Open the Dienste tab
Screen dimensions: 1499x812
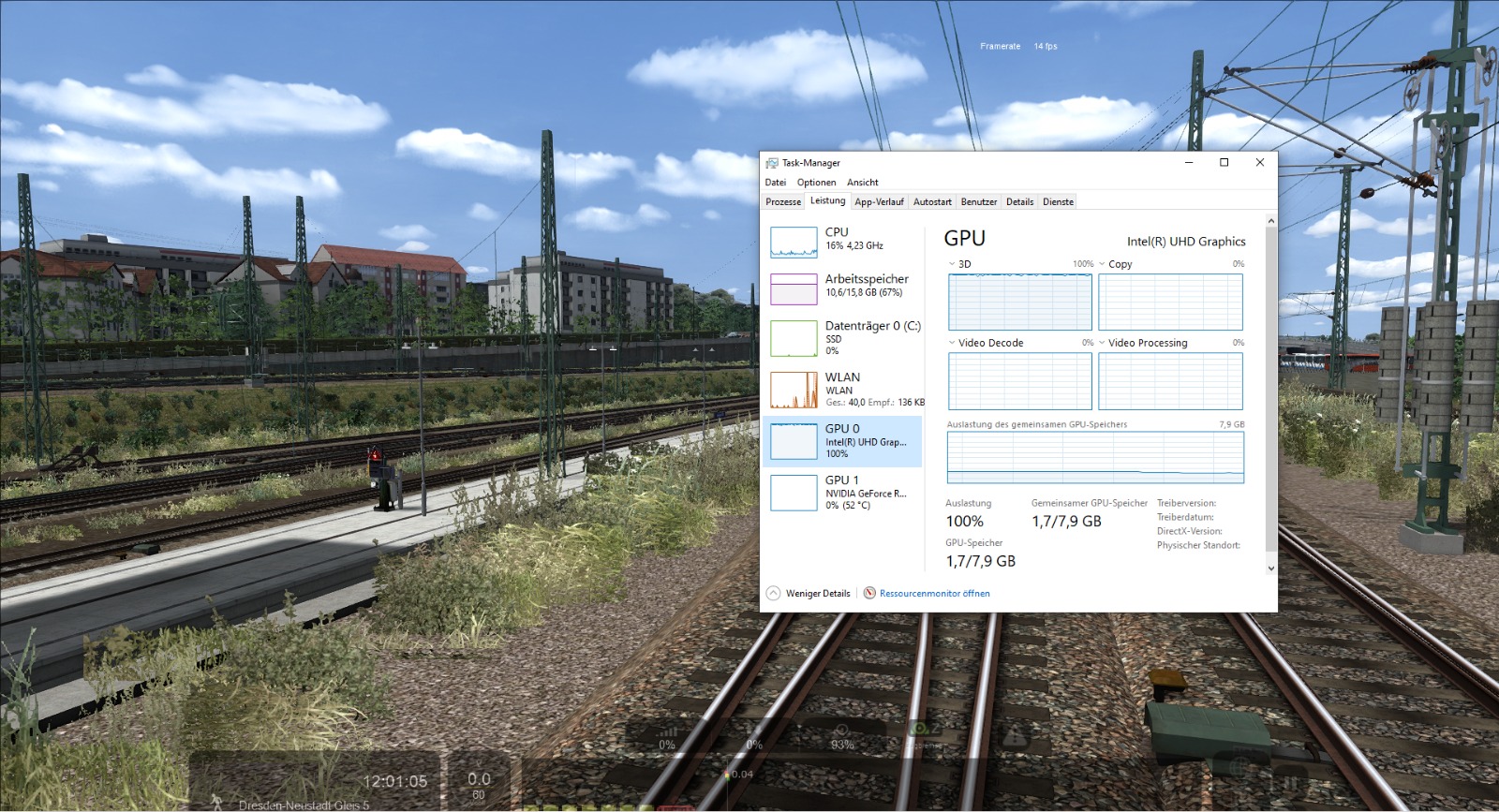(1059, 202)
